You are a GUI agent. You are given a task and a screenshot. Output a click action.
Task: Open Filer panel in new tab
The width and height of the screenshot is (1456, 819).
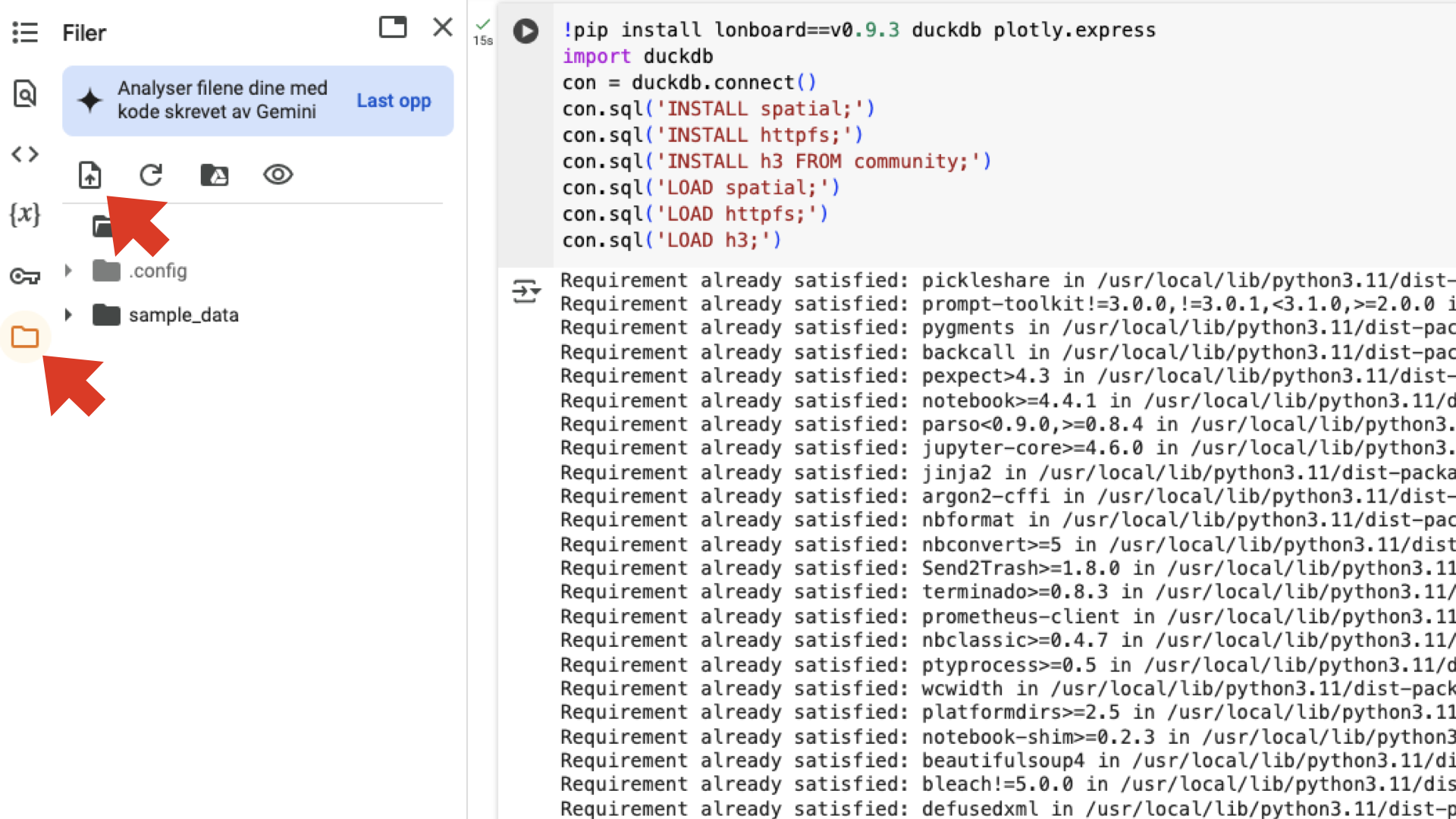393,28
